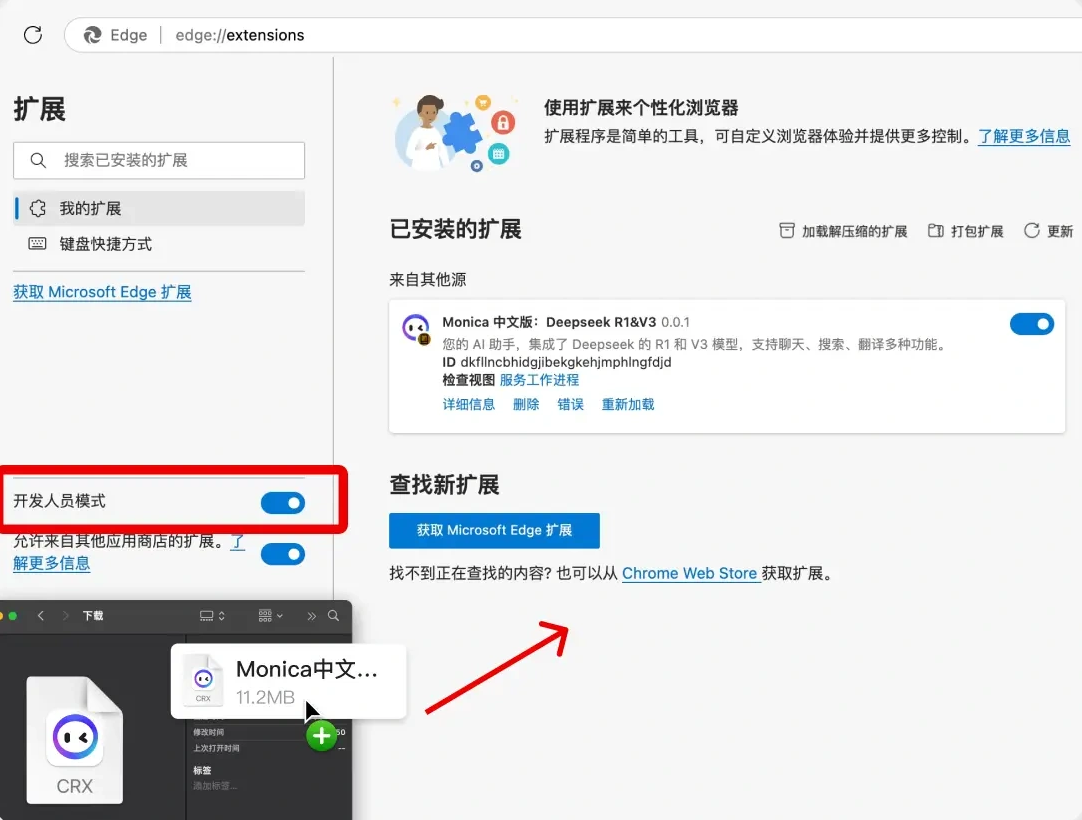Viewport: 1082px width, 820px height.
Task: Click the Finder search icon
Action: click(x=333, y=616)
